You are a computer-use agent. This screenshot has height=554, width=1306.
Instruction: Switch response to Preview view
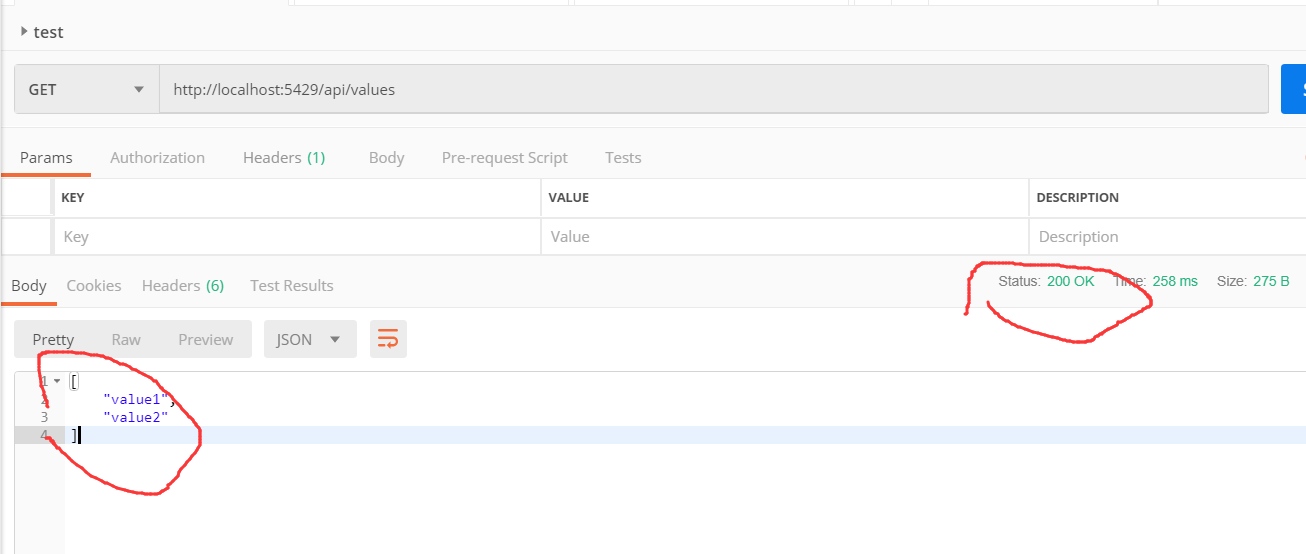[x=205, y=339]
